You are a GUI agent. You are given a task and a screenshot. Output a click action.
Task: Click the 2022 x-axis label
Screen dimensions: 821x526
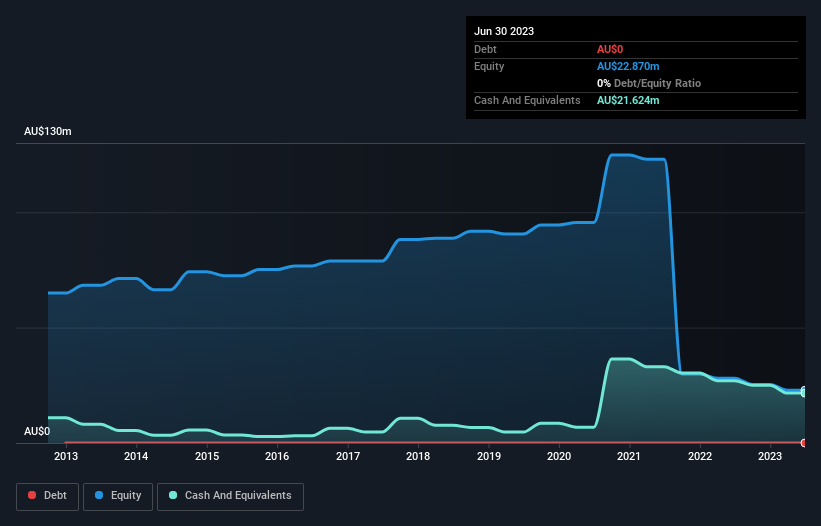click(x=700, y=456)
